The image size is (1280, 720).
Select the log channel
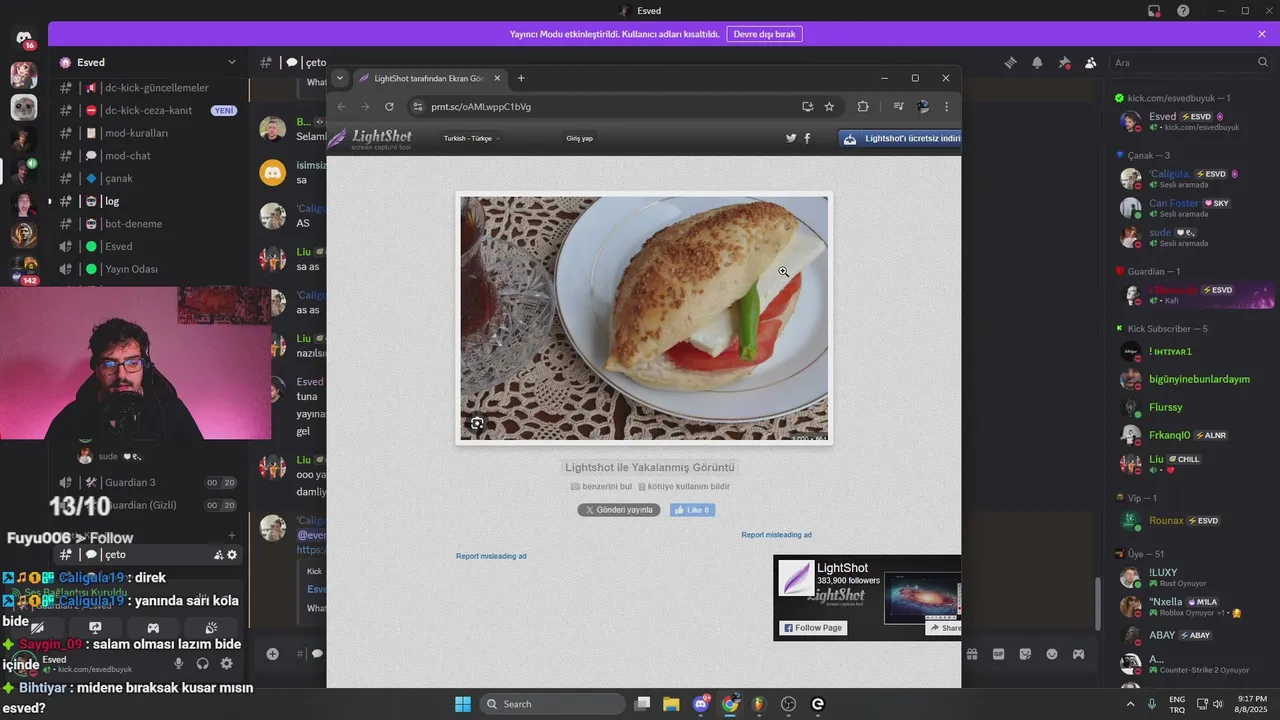[147, 201]
